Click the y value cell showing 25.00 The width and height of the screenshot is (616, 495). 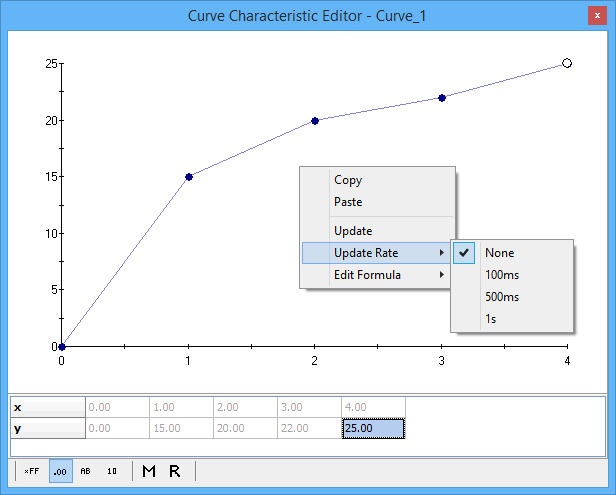[373, 428]
